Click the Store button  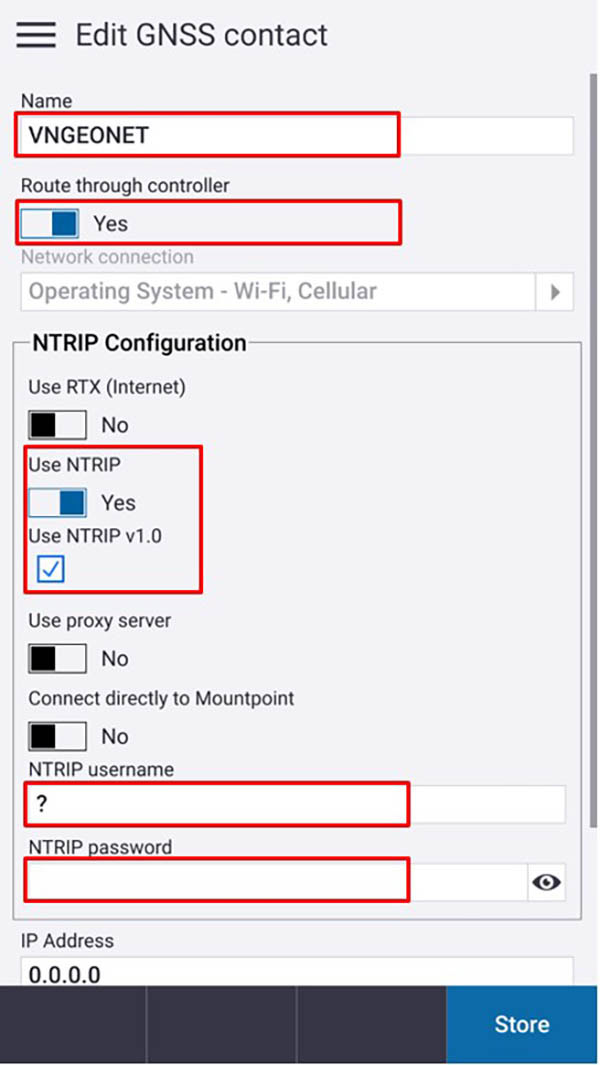pos(522,1024)
